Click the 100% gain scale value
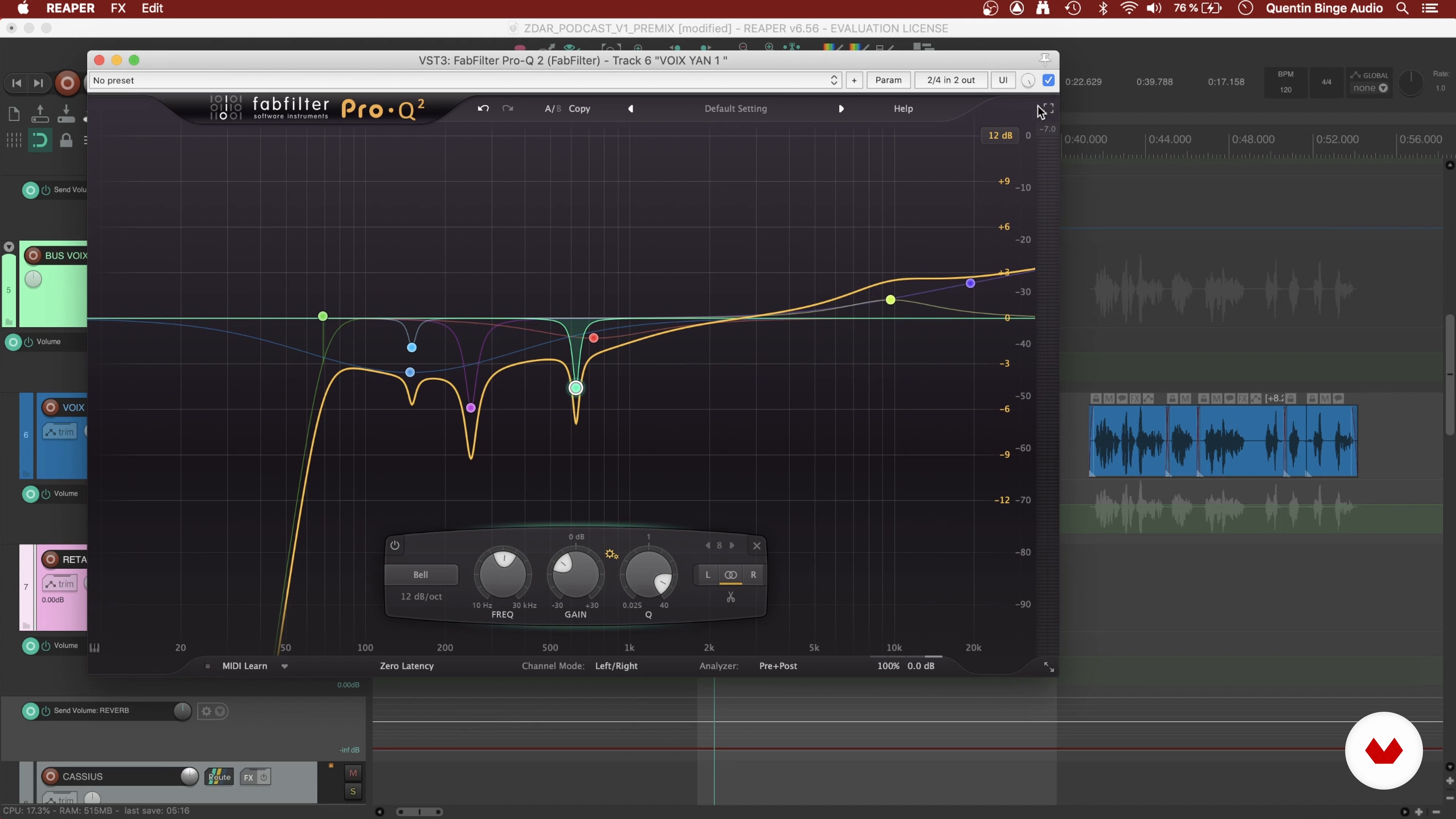1456x819 pixels. click(888, 667)
